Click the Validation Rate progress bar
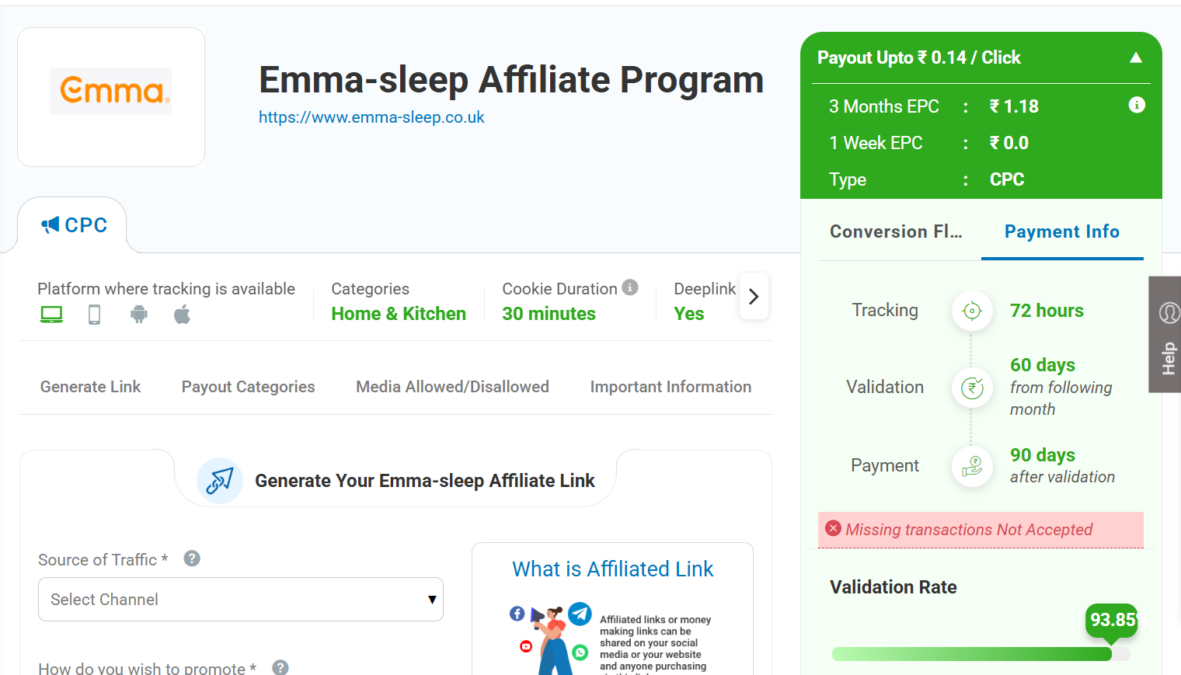 point(981,654)
